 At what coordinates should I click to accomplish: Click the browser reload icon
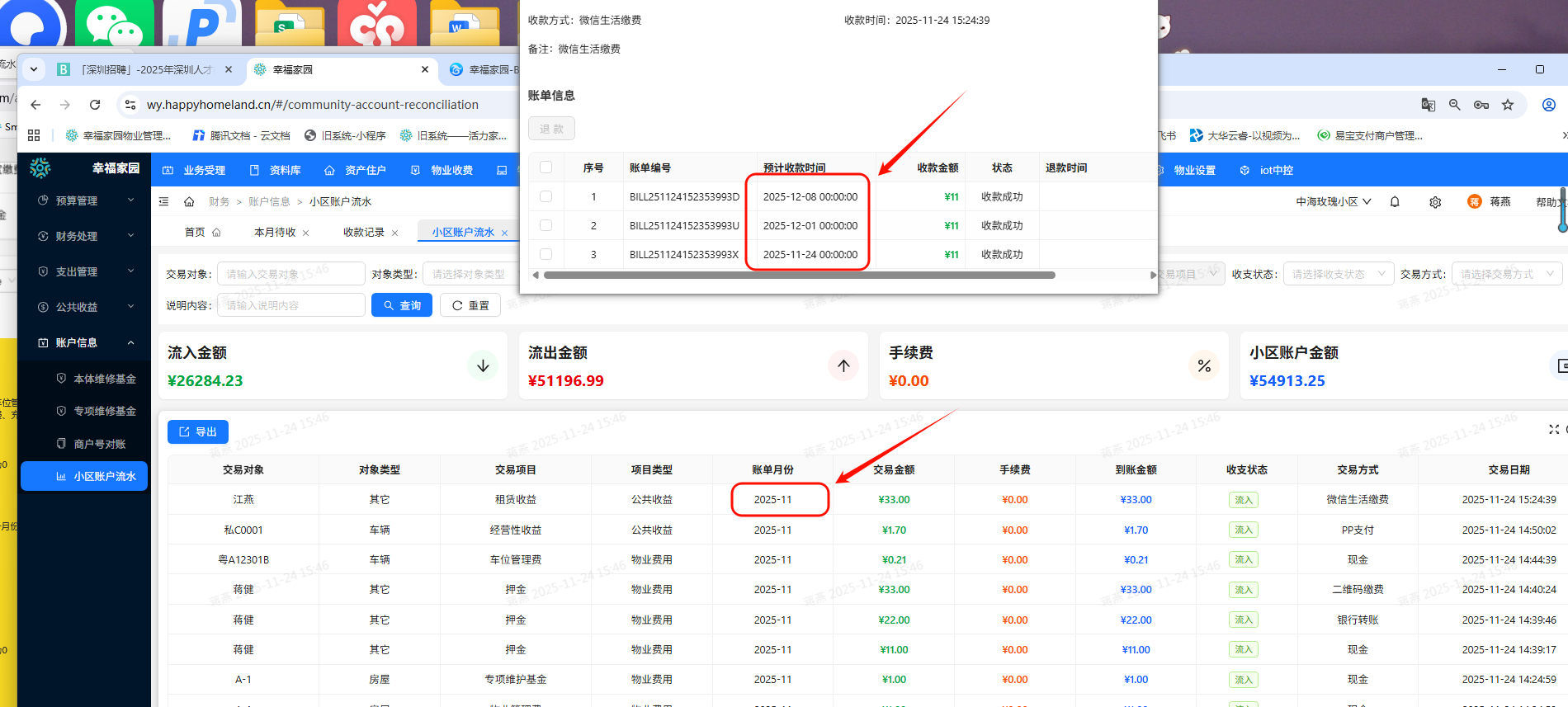coord(95,105)
